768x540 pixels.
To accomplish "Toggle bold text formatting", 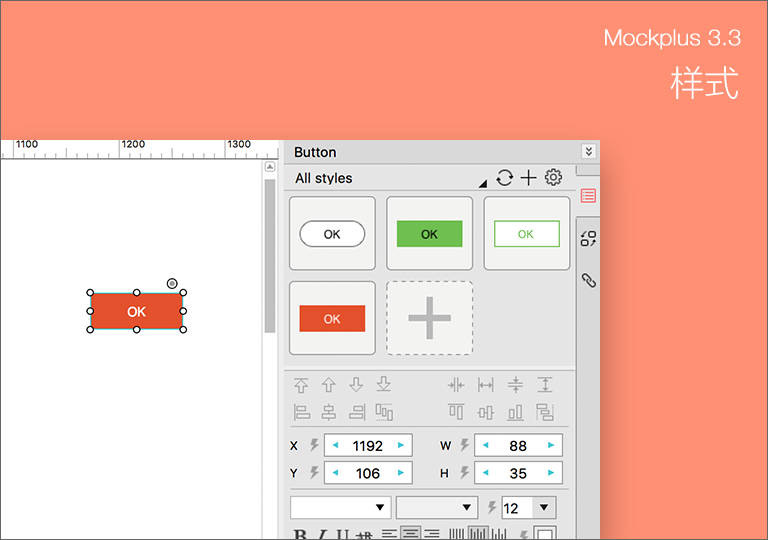I will (x=299, y=535).
